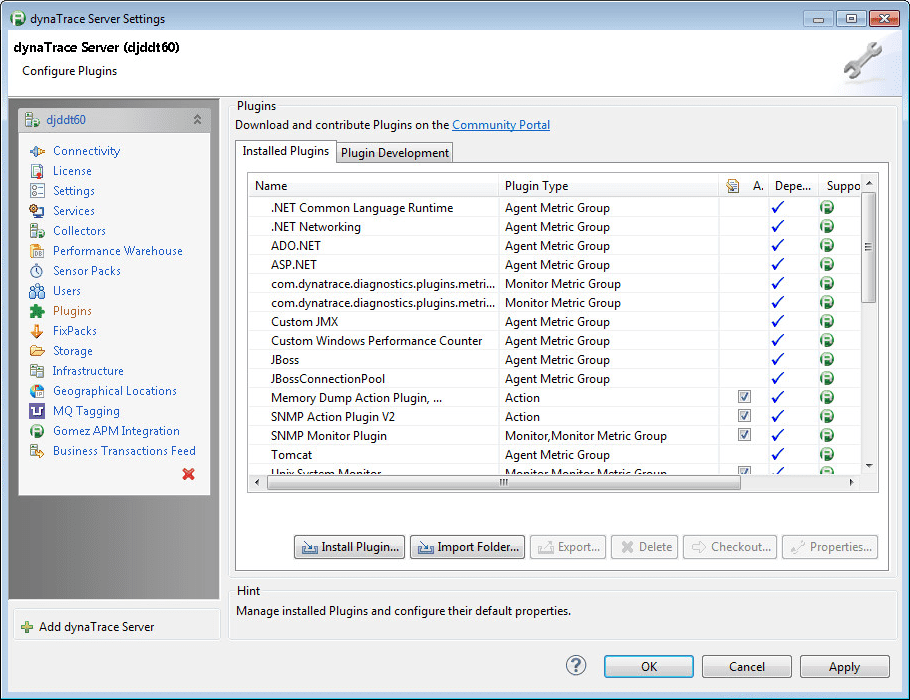This screenshot has width=910, height=700.
Task: Click the MQ Tagging icon
Action: click(x=37, y=411)
